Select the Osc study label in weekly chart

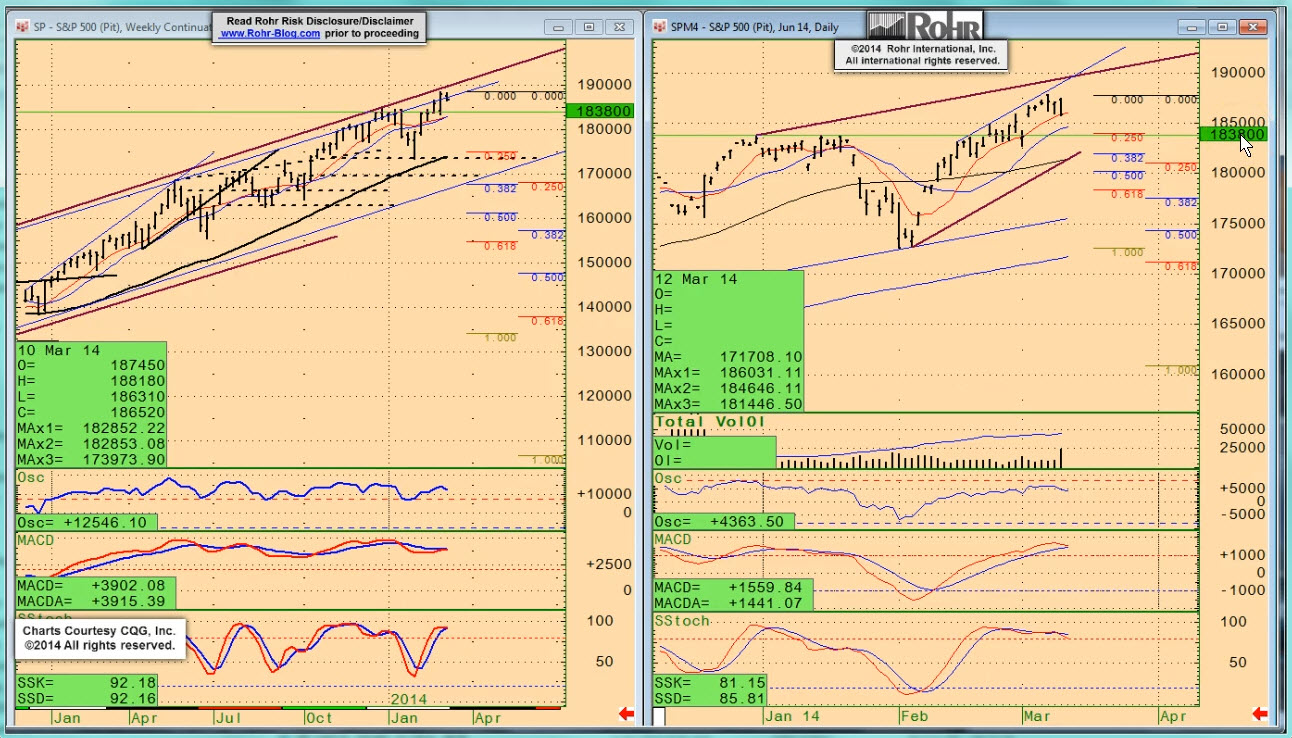pos(30,478)
